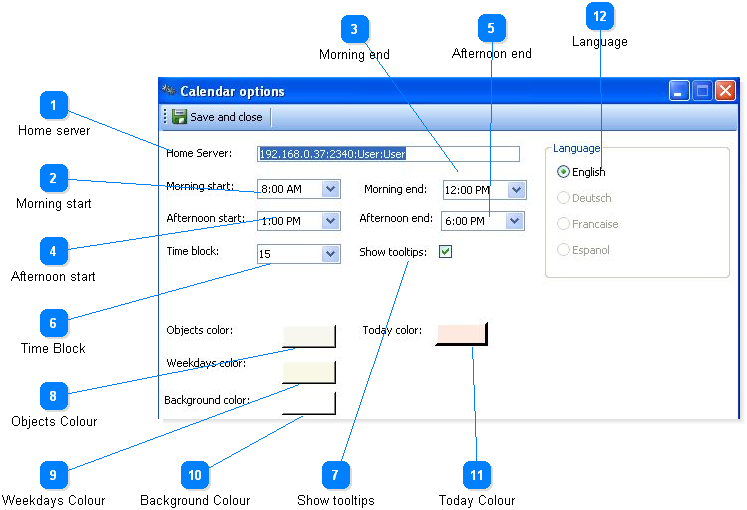This screenshot has height=510, width=747.
Task: Select the Deutsch language radio button
Action: [564, 198]
